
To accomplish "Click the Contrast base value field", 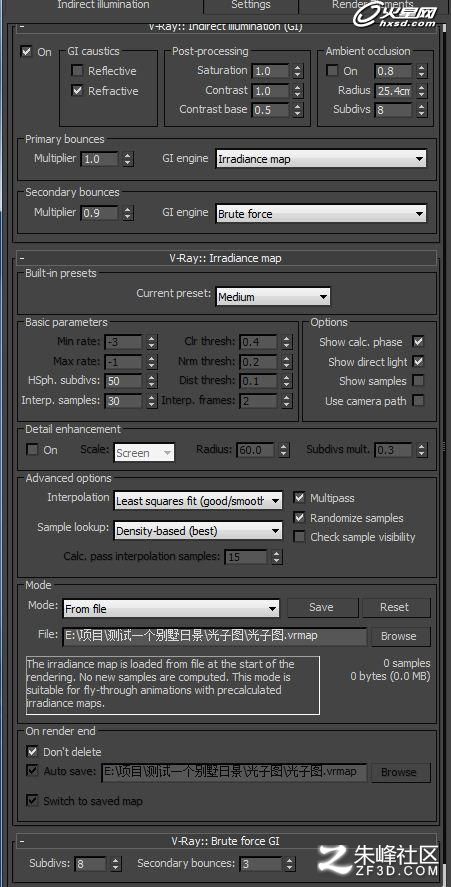I will (270, 110).
